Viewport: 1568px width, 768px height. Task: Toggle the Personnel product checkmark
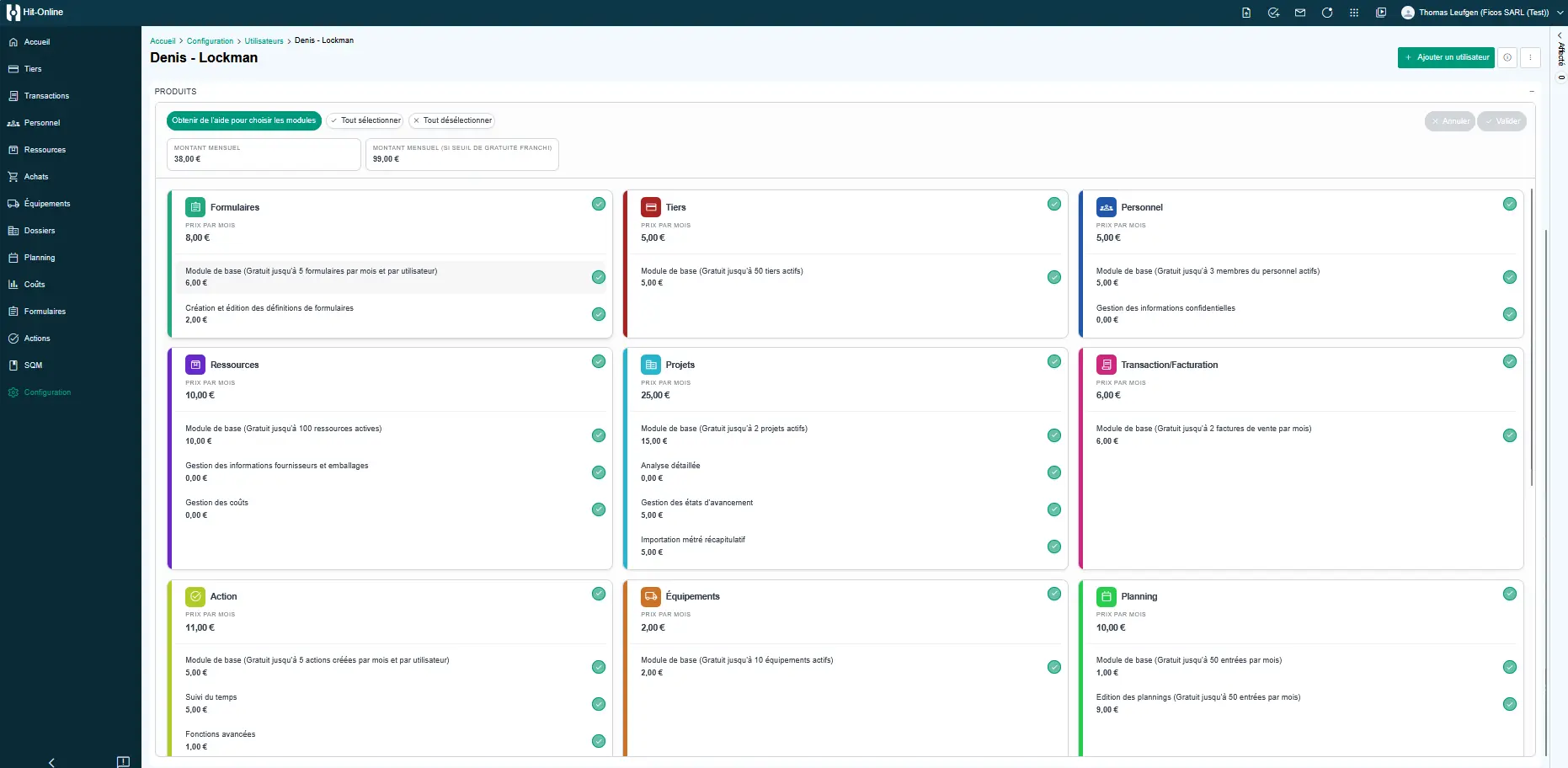tap(1510, 204)
